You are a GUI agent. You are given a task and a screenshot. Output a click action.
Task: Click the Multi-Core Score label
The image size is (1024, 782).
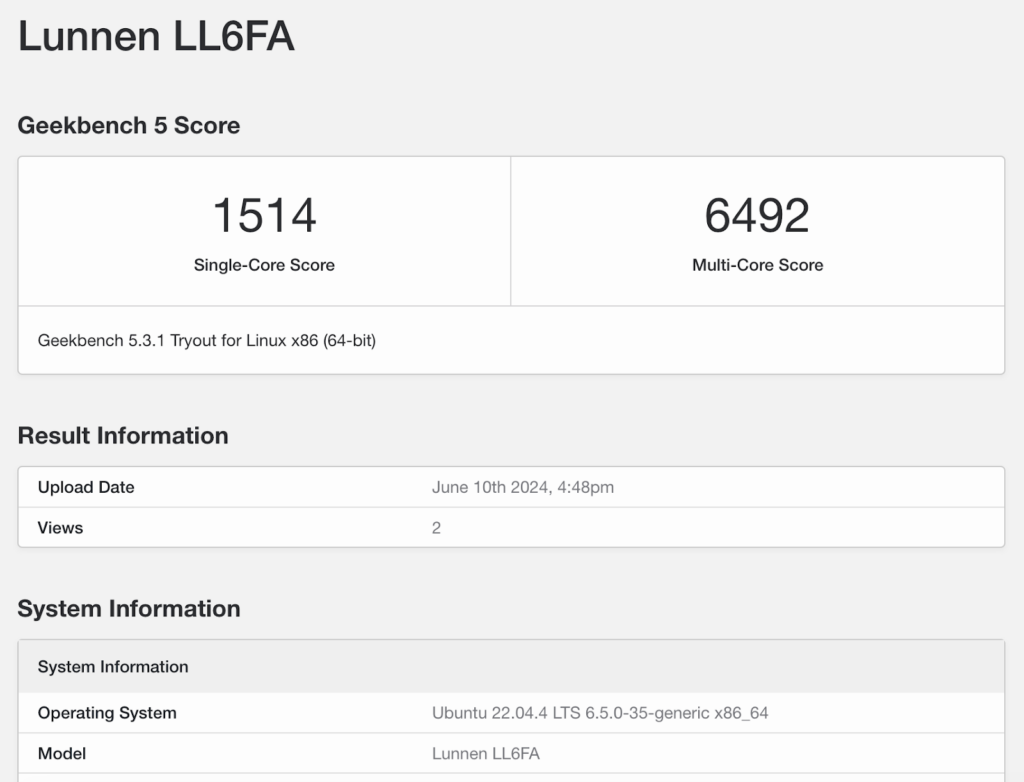pos(757,265)
